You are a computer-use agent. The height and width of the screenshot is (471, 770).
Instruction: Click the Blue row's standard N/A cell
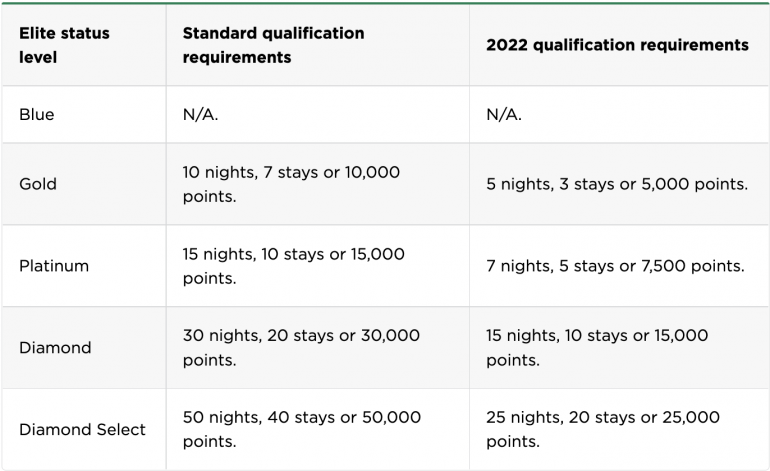tap(200, 114)
